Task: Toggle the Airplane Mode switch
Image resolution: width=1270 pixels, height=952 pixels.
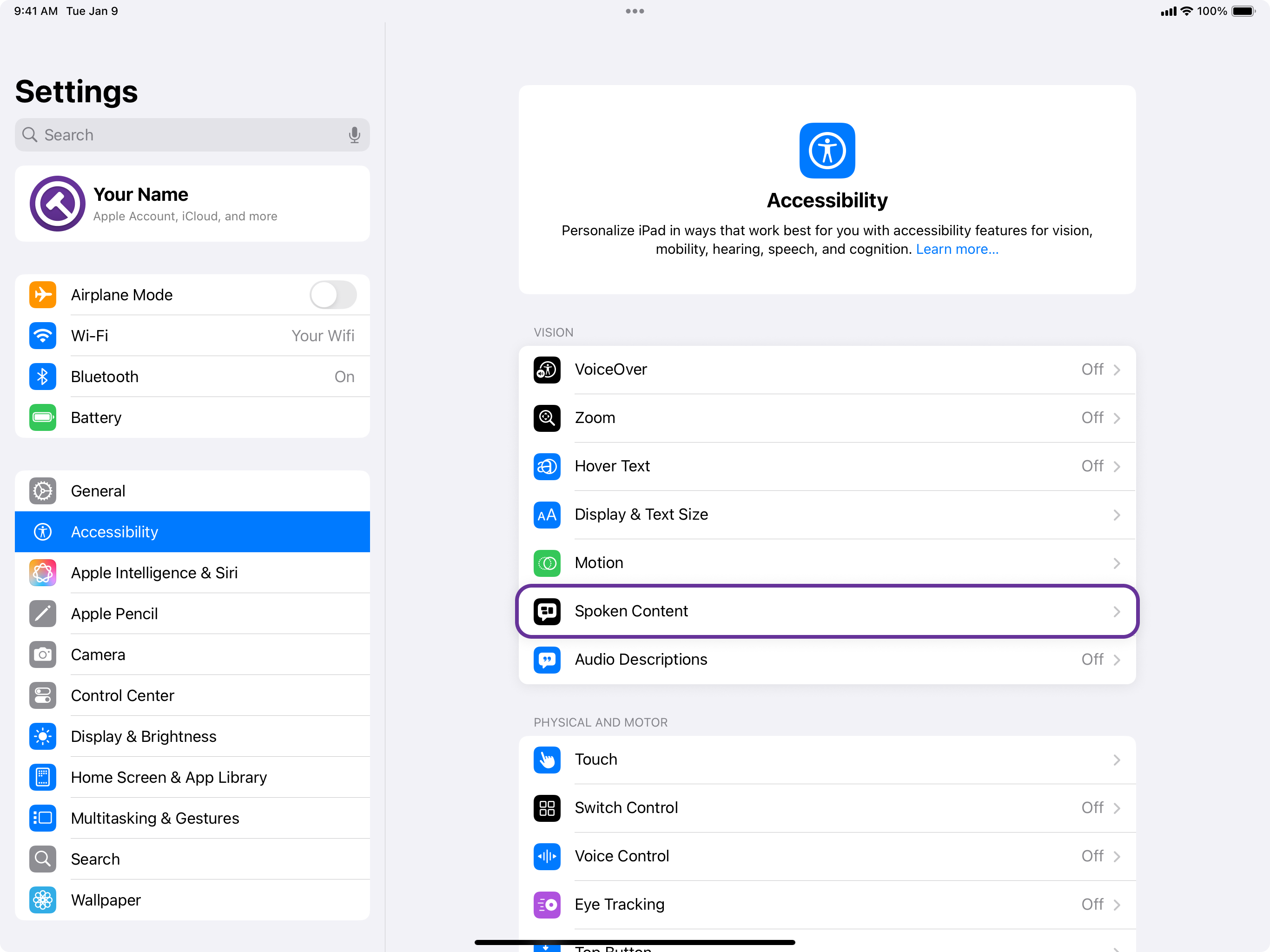Action: tap(333, 295)
